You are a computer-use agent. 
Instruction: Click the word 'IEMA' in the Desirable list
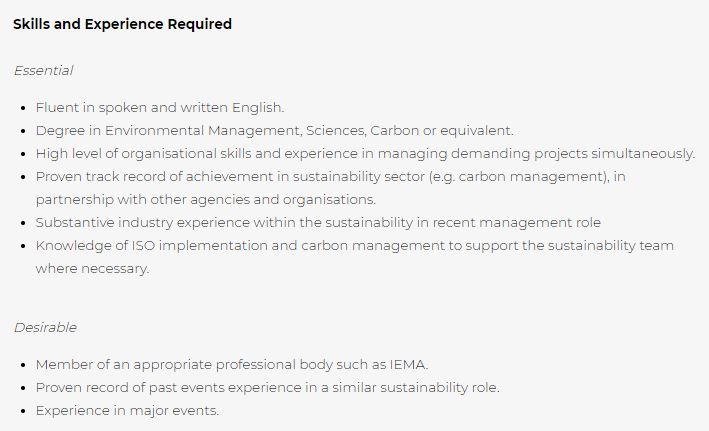tap(407, 365)
